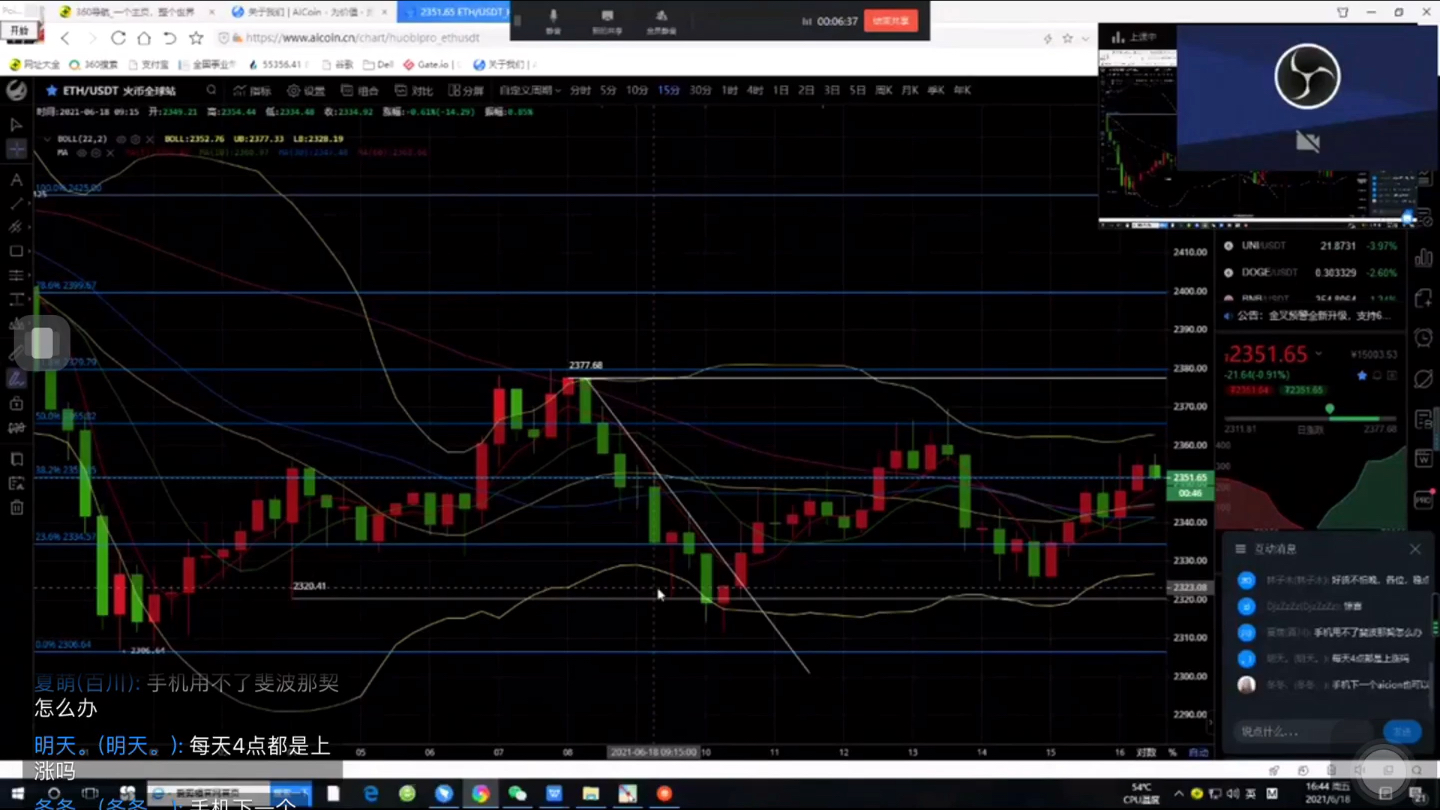Image resolution: width=1440 pixels, height=810 pixels.
Task: Click the 说点什么 chat input field
Action: tap(1305, 732)
